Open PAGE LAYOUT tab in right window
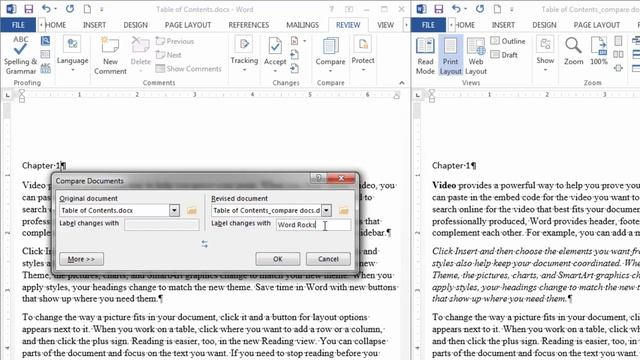 (x=597, y=25)
